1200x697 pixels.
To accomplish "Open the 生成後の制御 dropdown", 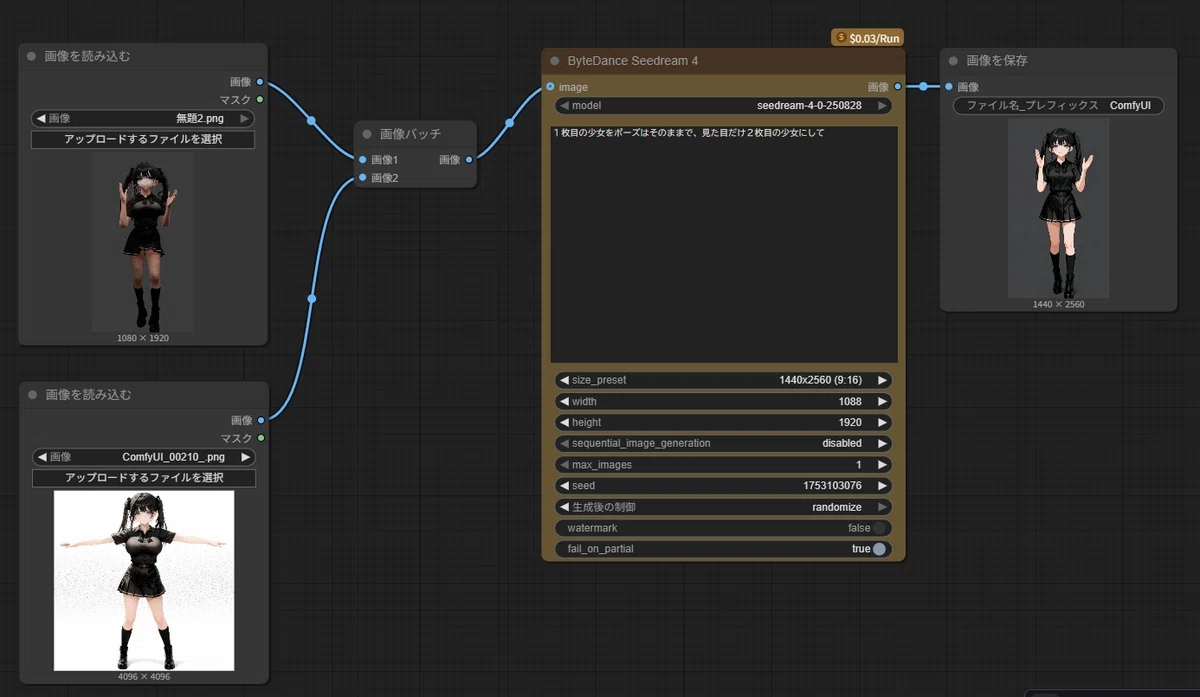I will (723, 507).
